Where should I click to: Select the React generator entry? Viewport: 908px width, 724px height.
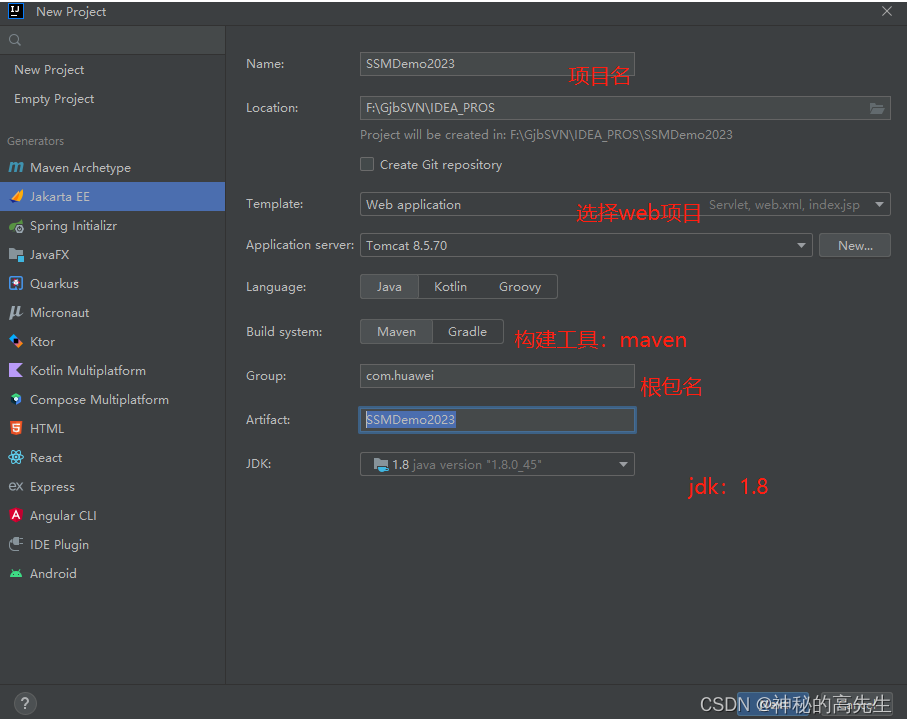coord(112,458)
